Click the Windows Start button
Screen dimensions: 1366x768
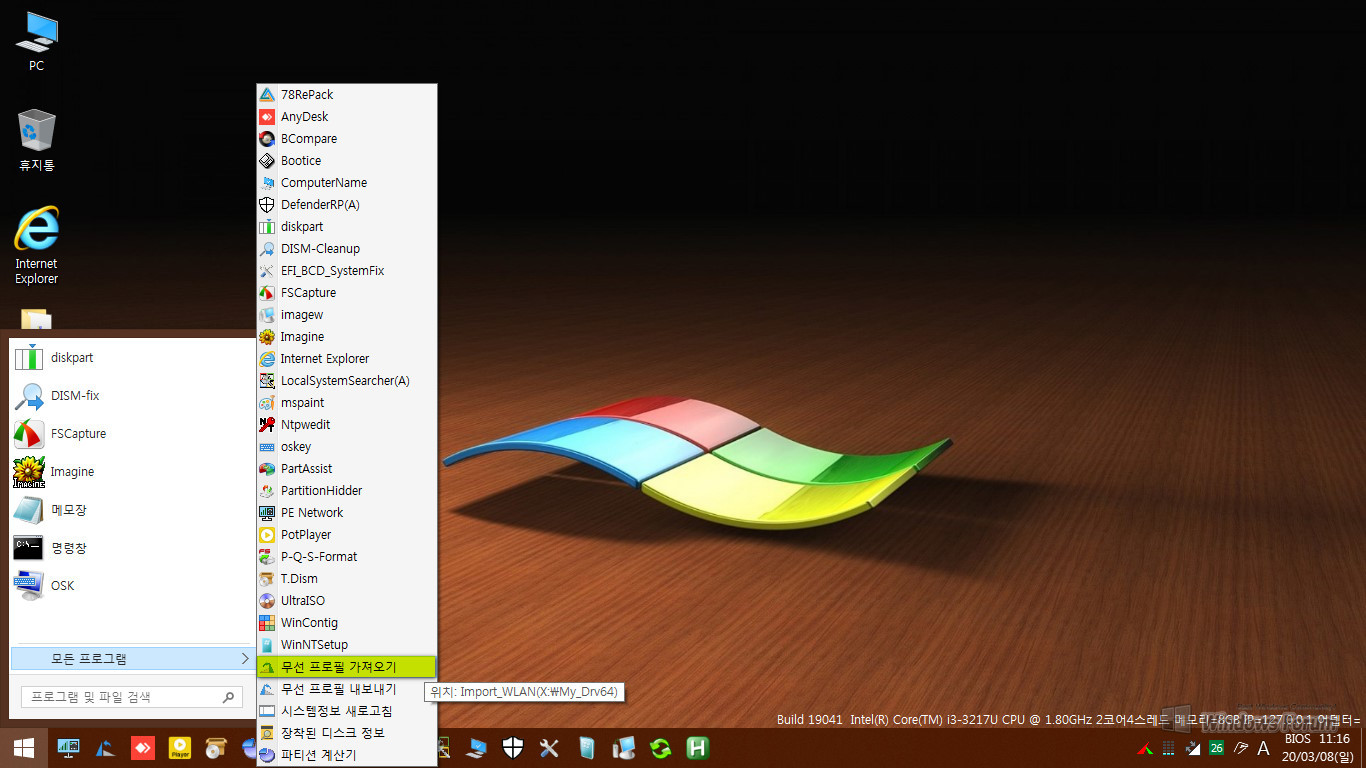[24, 748]
